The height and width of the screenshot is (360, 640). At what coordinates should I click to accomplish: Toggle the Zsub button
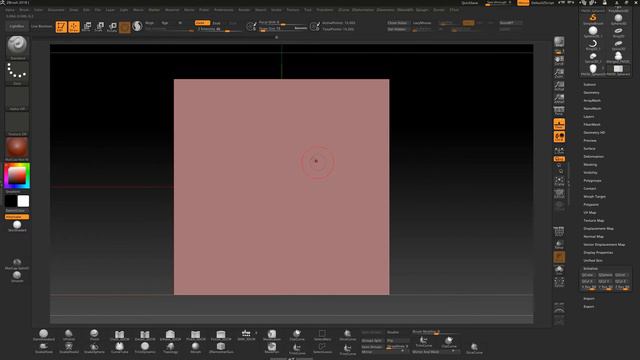click(x=217, y=23)
